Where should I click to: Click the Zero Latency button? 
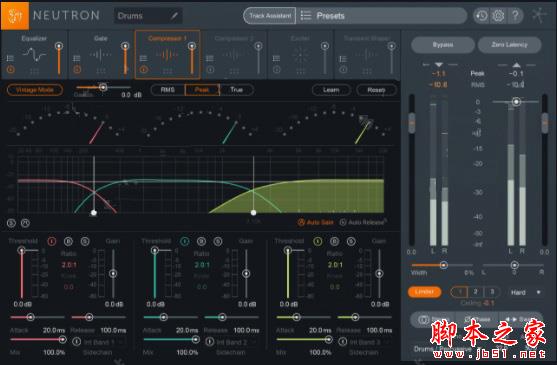point(509,45)
